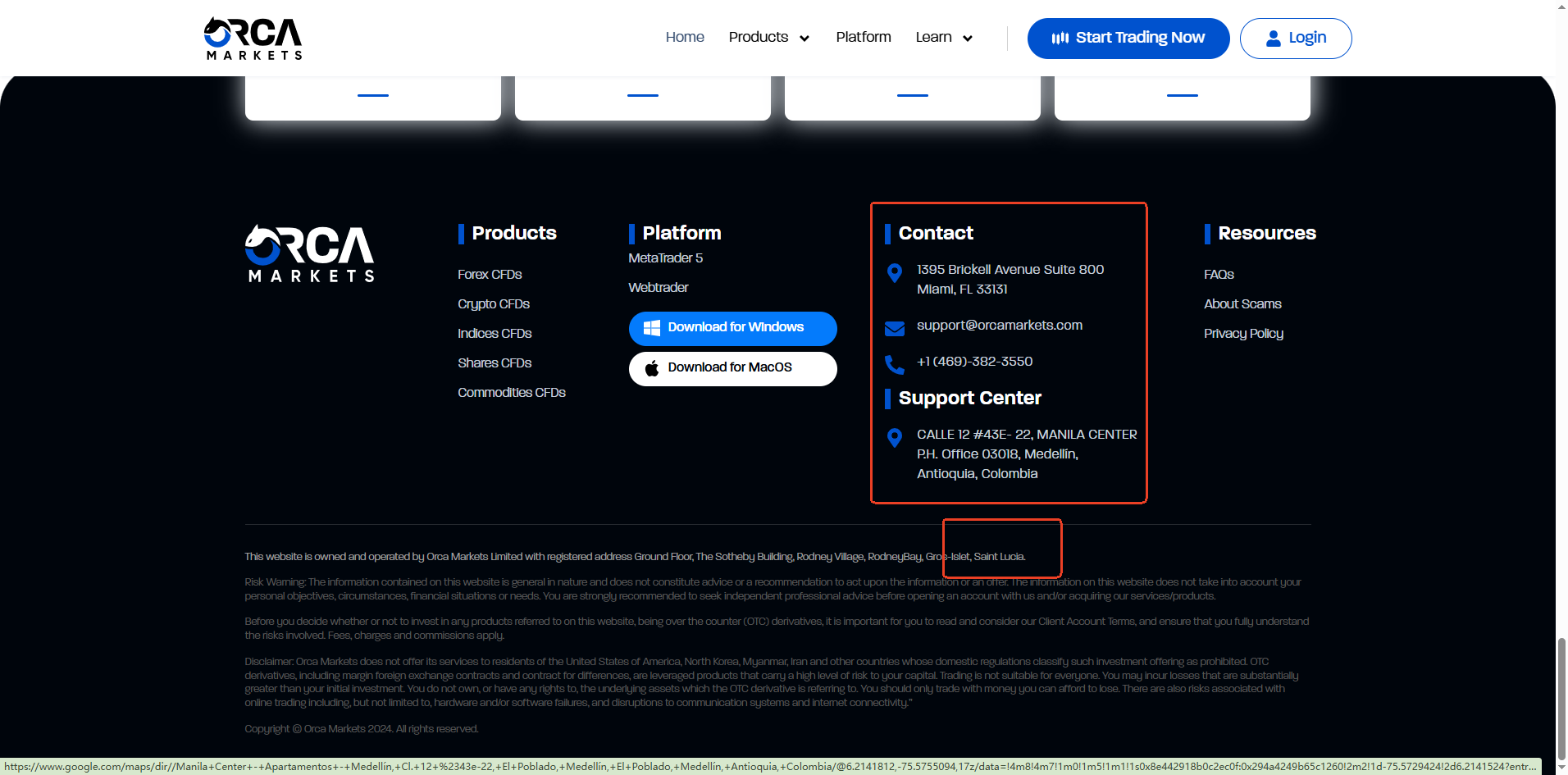Click the user icon in Login button
The height and width of the screenshot is (775, 1568).
tap(1274, 39)
